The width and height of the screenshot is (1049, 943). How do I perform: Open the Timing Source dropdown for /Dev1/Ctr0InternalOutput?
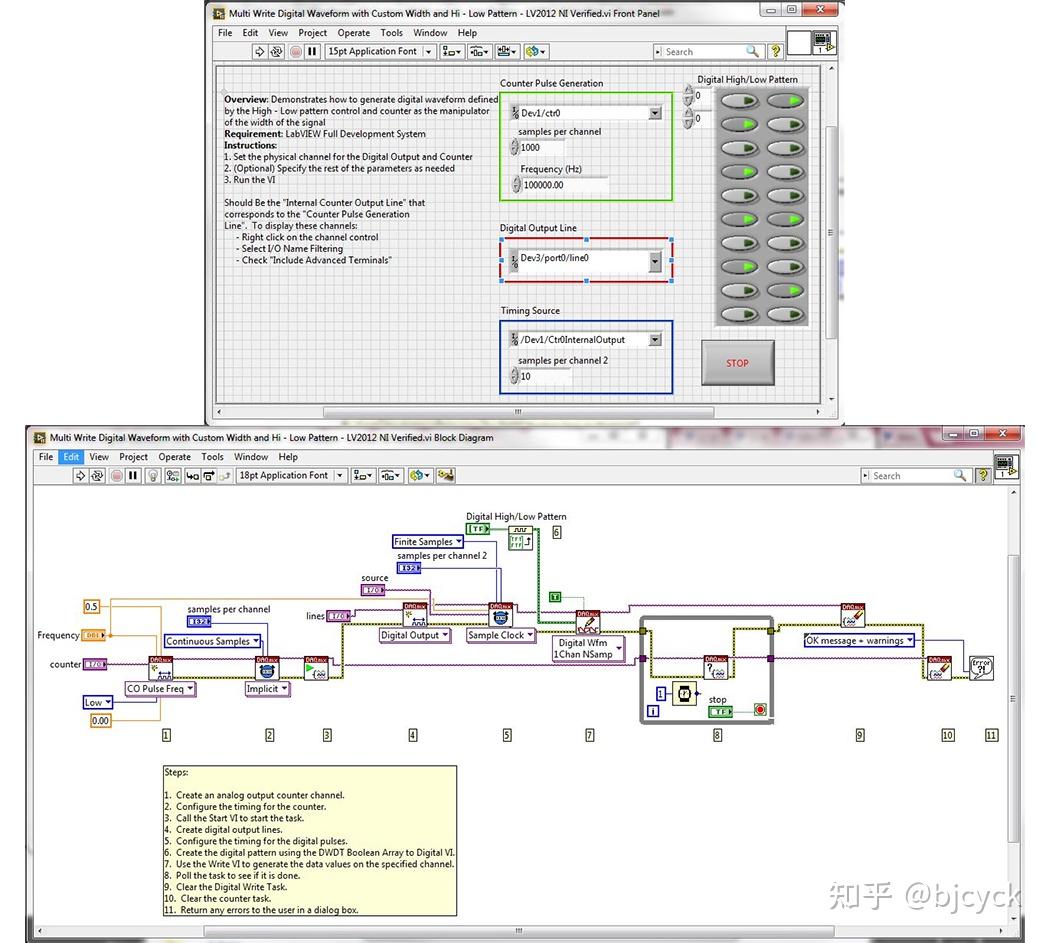pos(654,339)
